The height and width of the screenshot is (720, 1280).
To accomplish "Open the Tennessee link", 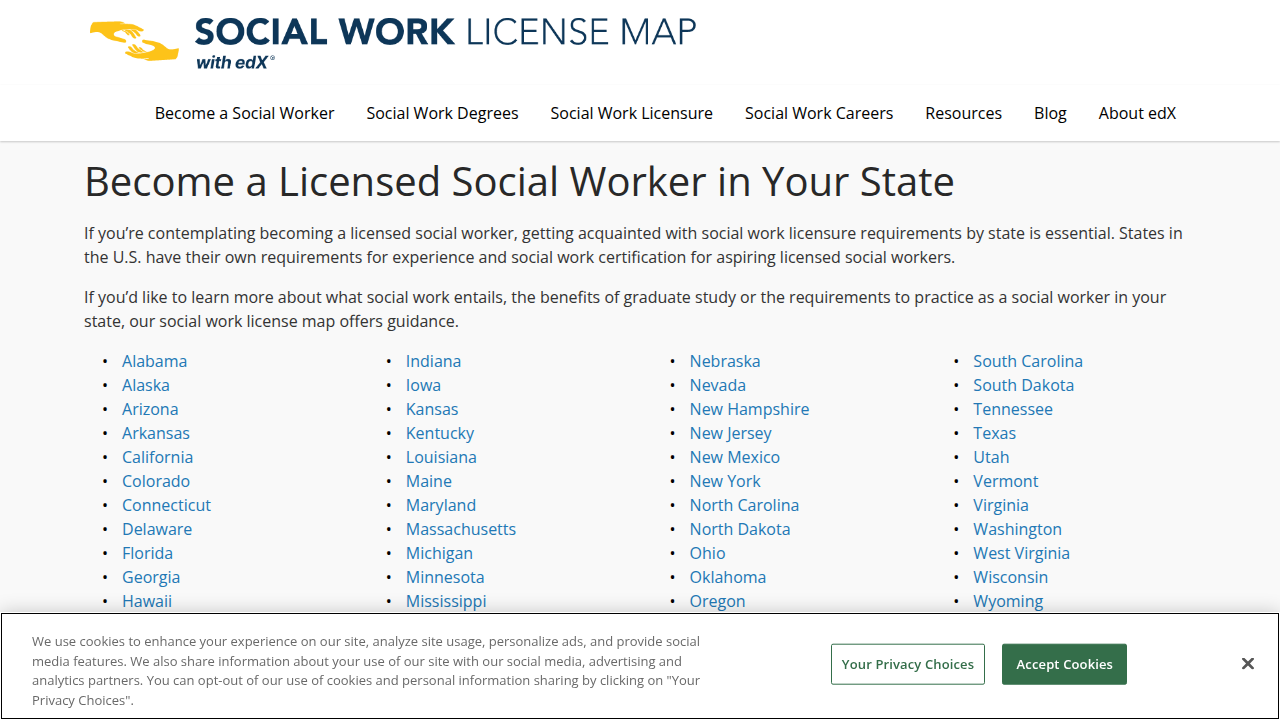I will pyautogui.click(x=1013, y=409).
